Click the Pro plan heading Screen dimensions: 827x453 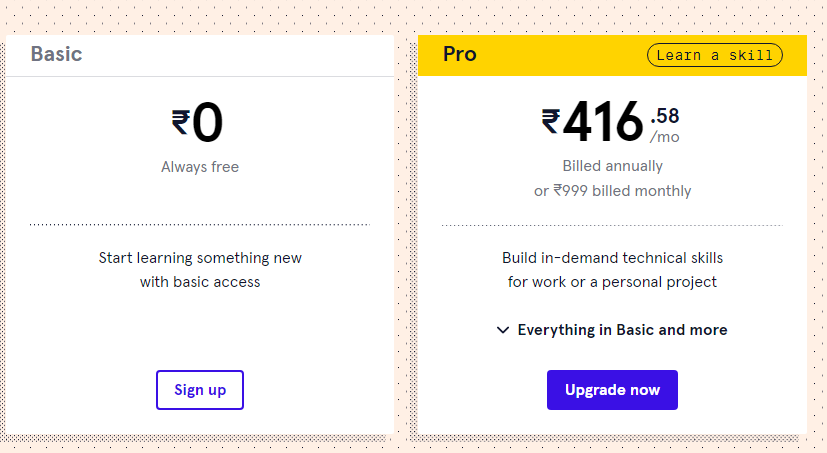[x=460, y=54]
